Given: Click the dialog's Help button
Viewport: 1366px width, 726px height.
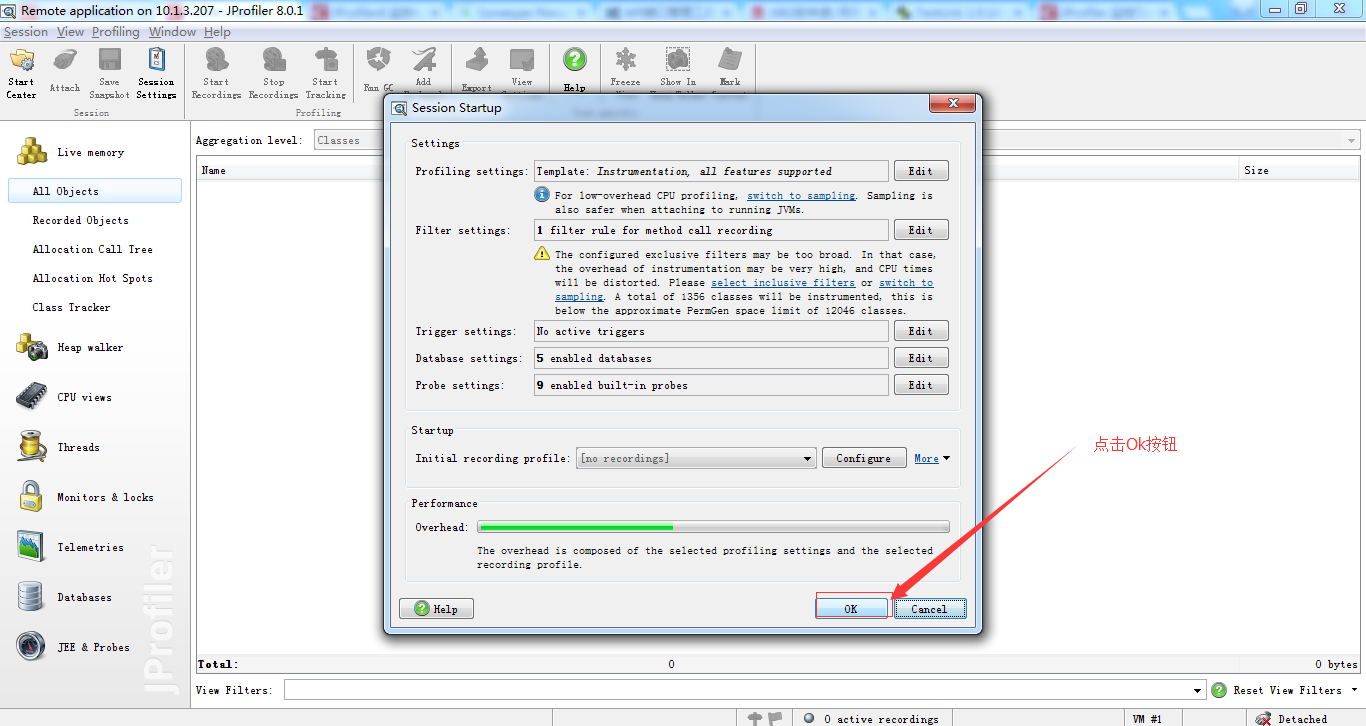Looking at the screenshot, I should (436, 608).
